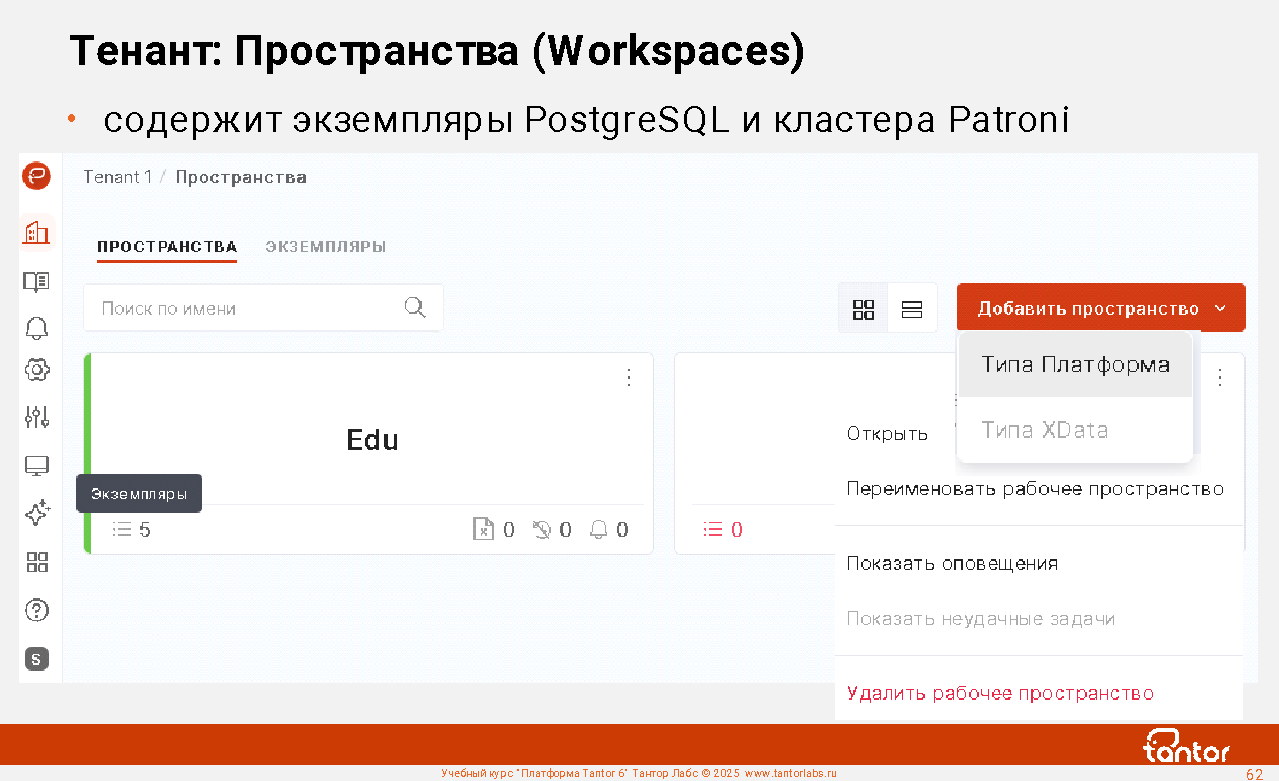1279x781 pixels.
Task: Choose Удалить рабочее пространство menu item
Action: coord(1000,693)
